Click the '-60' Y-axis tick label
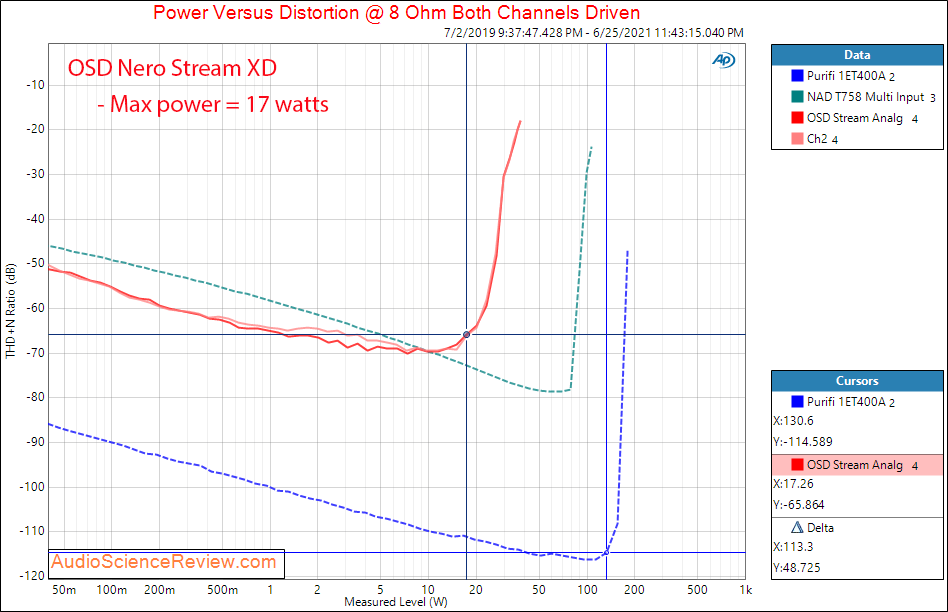This screenshot has width=948, height=612. click(36, 308)
